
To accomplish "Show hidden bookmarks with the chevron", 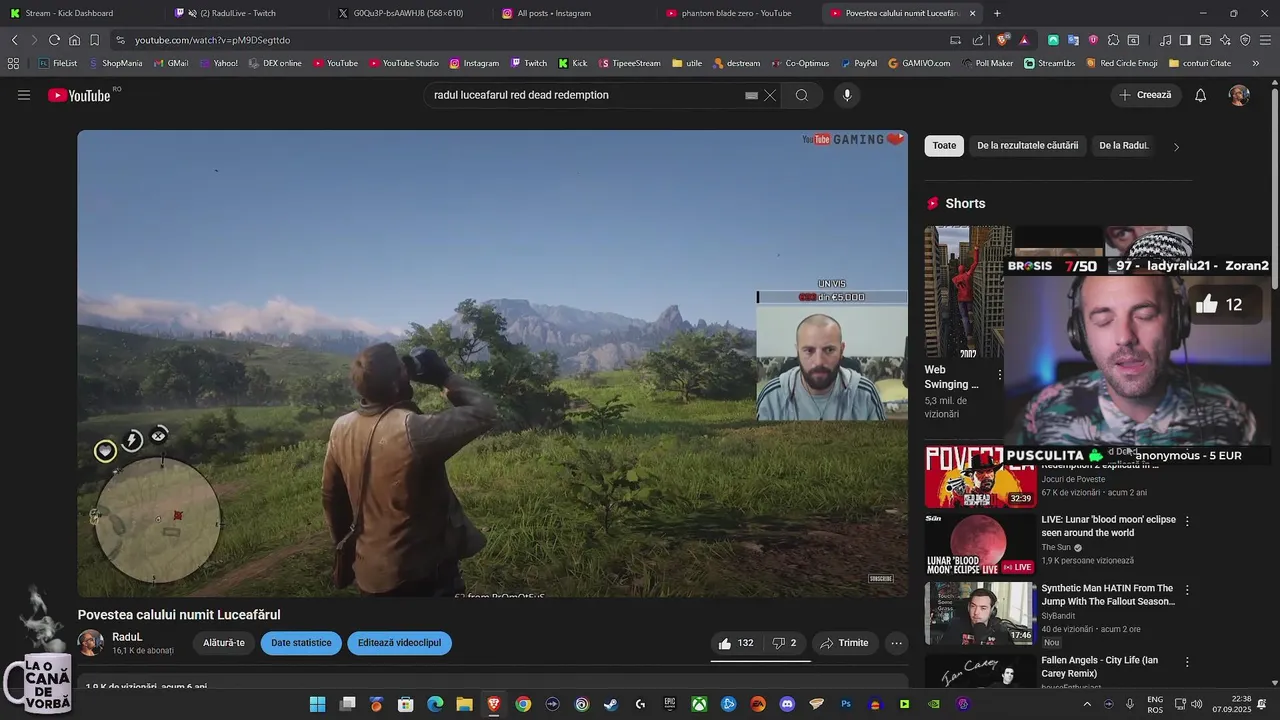I will point(1256,63).
